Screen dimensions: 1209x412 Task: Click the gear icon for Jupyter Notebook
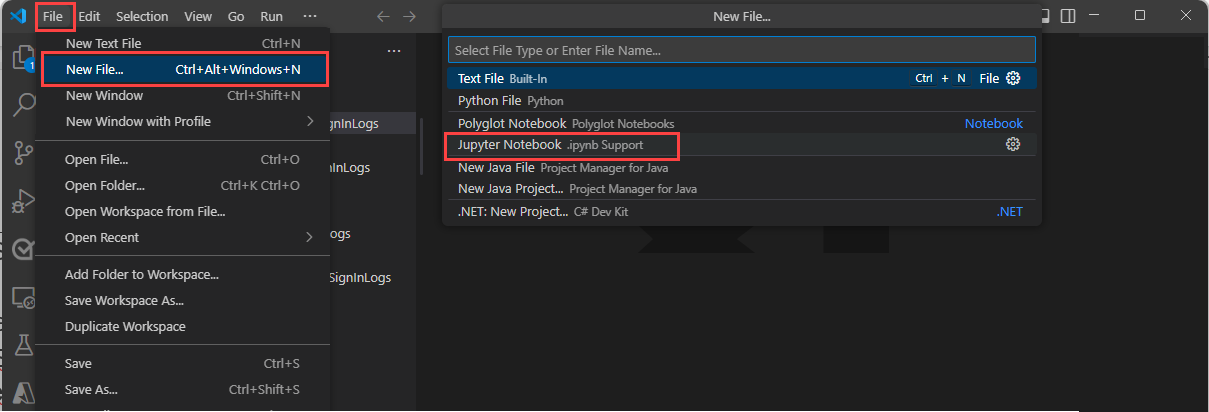coord(1013,145)
